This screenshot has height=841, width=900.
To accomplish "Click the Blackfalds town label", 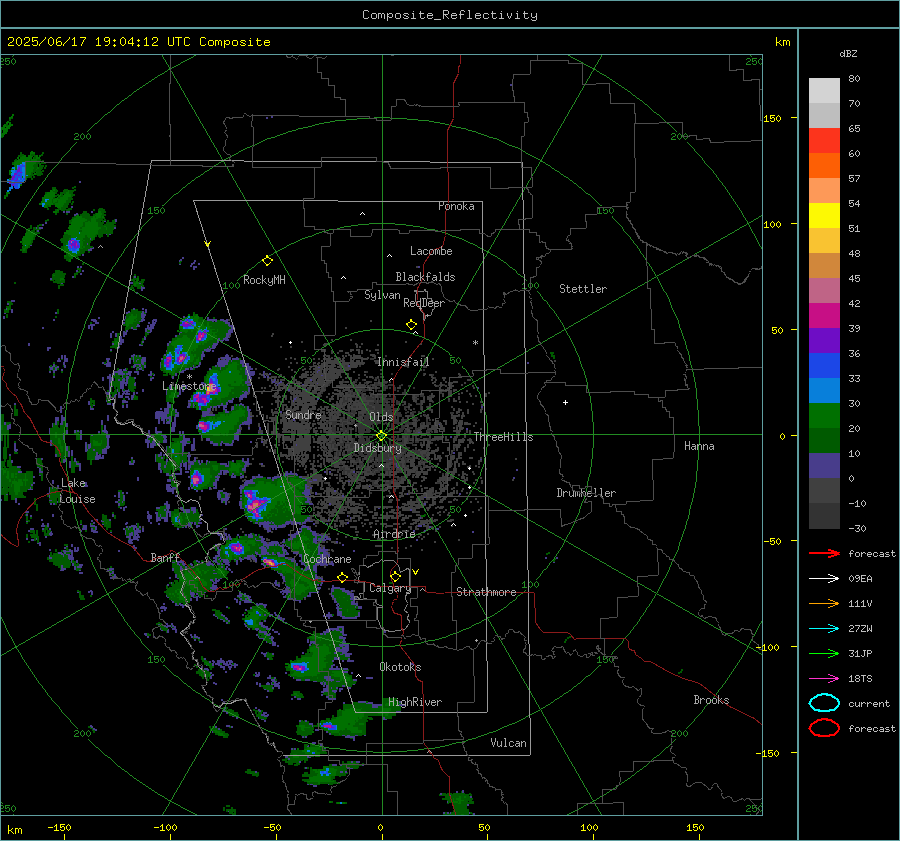I will click(425, 277).
